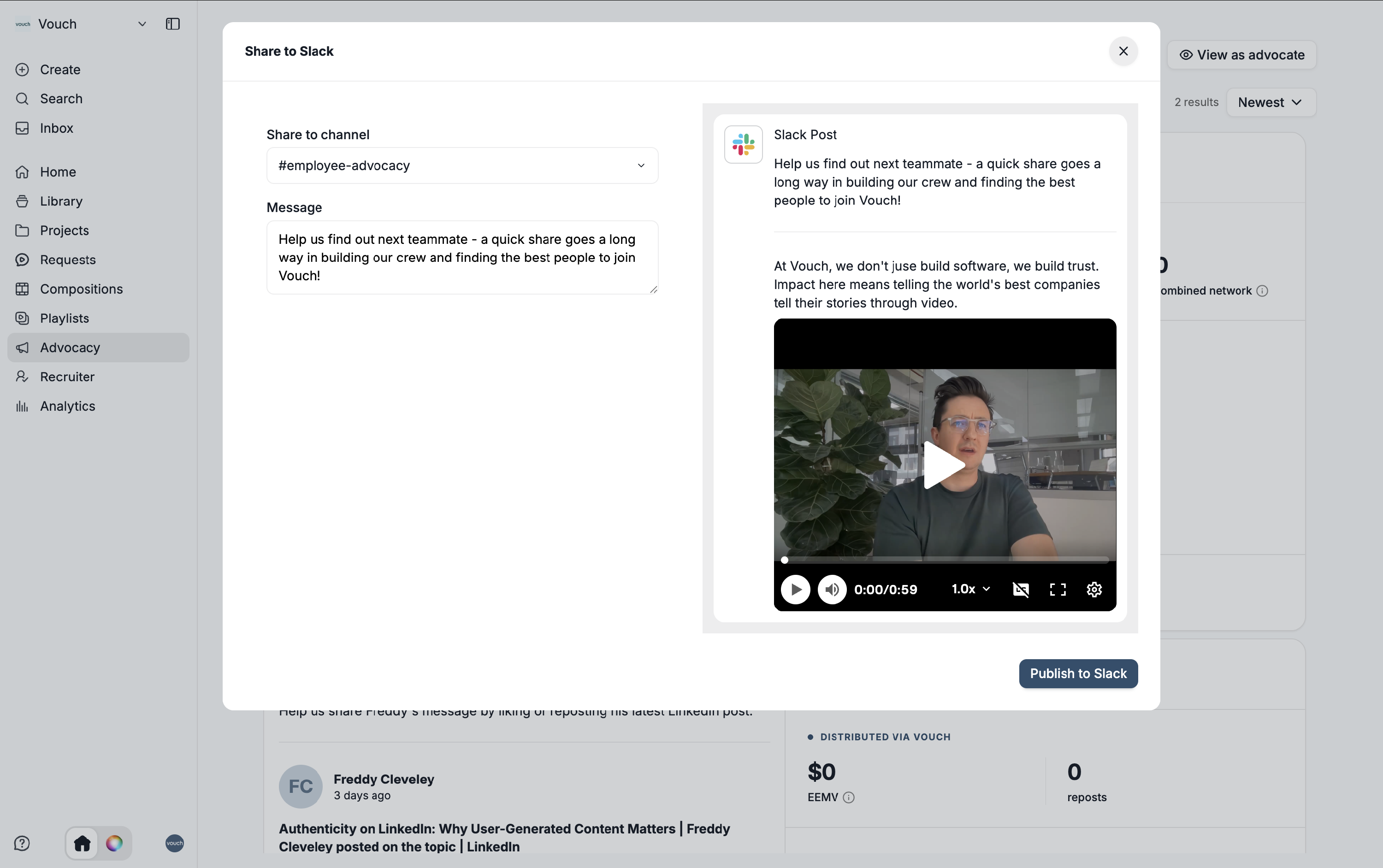Open the help question mark icon
The height and width of the screenshot is (868, 1383).
coord(22,843)
